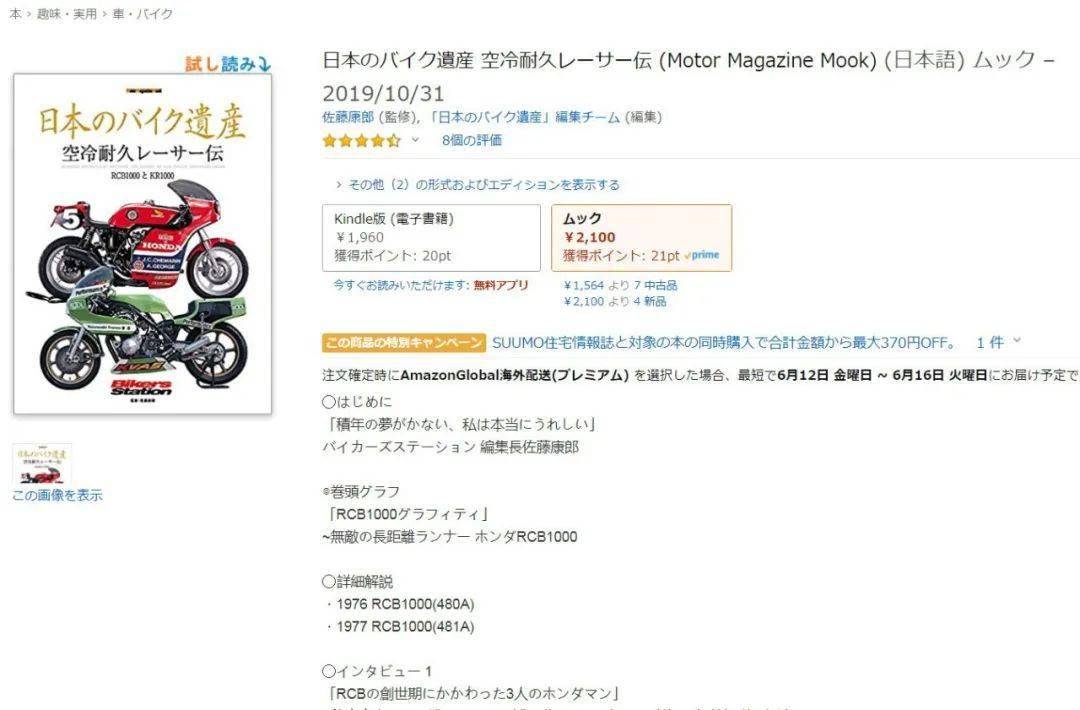Open the 8個の評価 reviews link
The image size is (1080, 710).
click(472, 140)
